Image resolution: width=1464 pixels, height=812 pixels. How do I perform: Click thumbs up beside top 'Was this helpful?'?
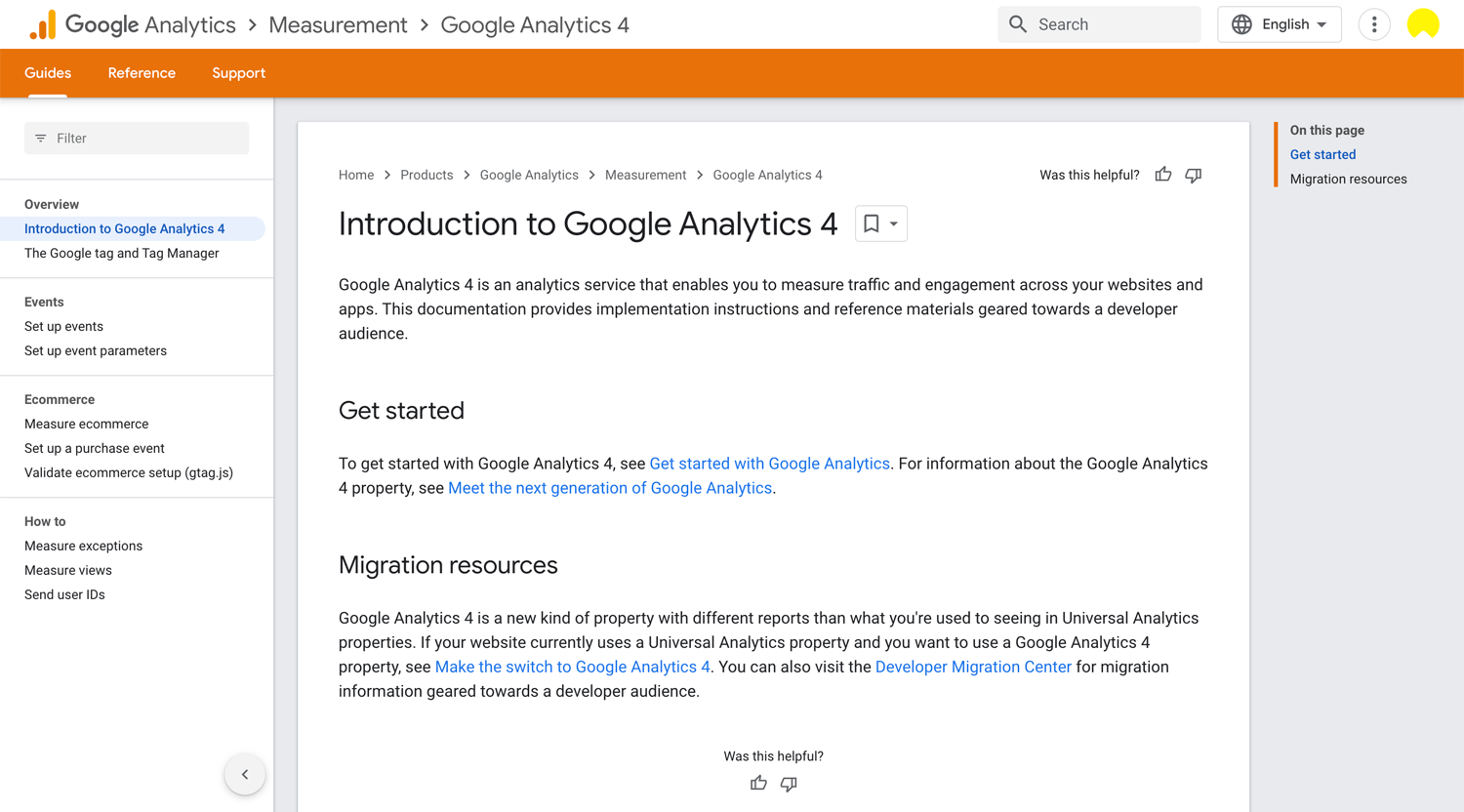(1163, 175)
